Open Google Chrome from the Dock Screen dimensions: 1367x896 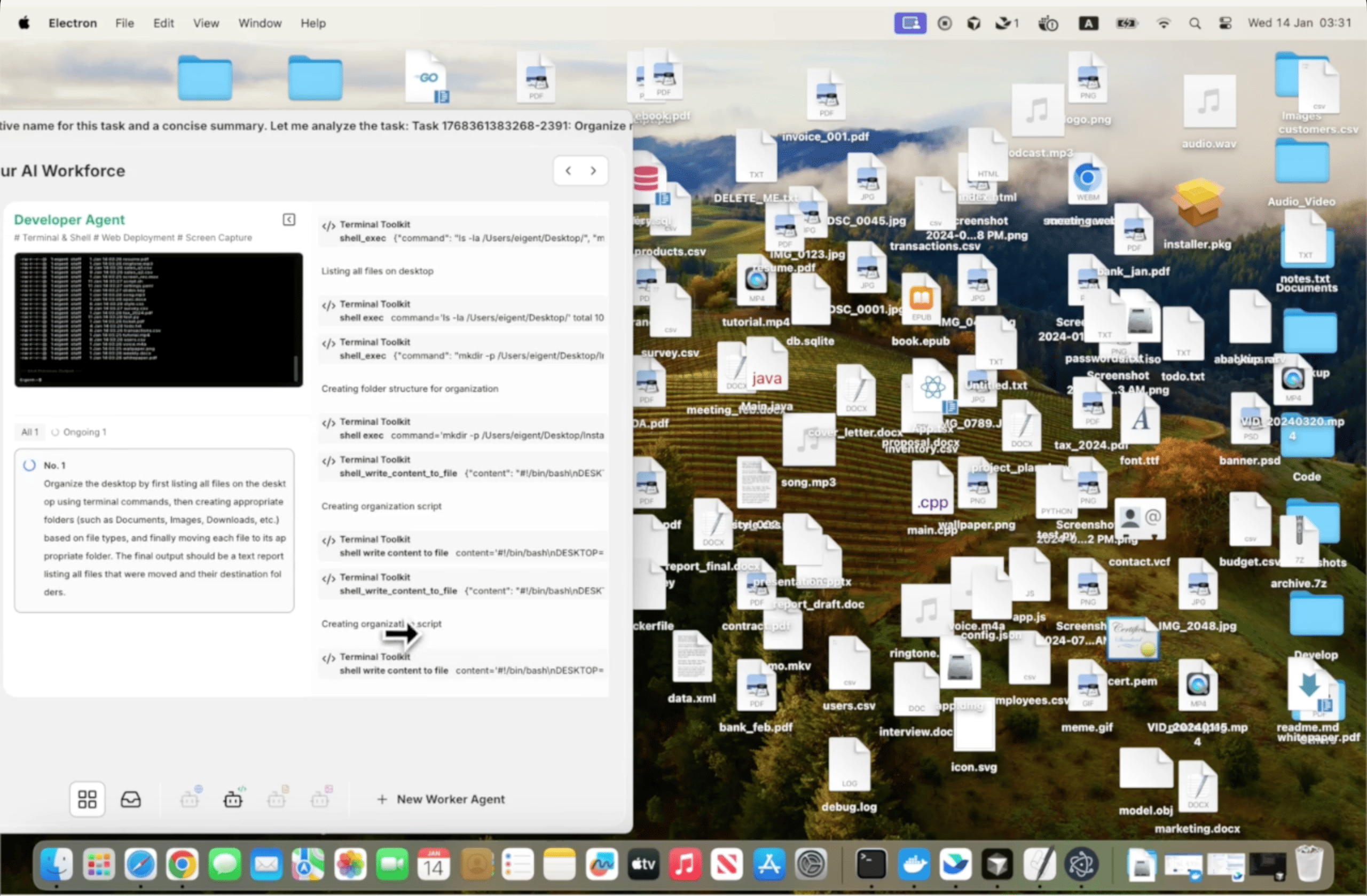click(182, 864)
